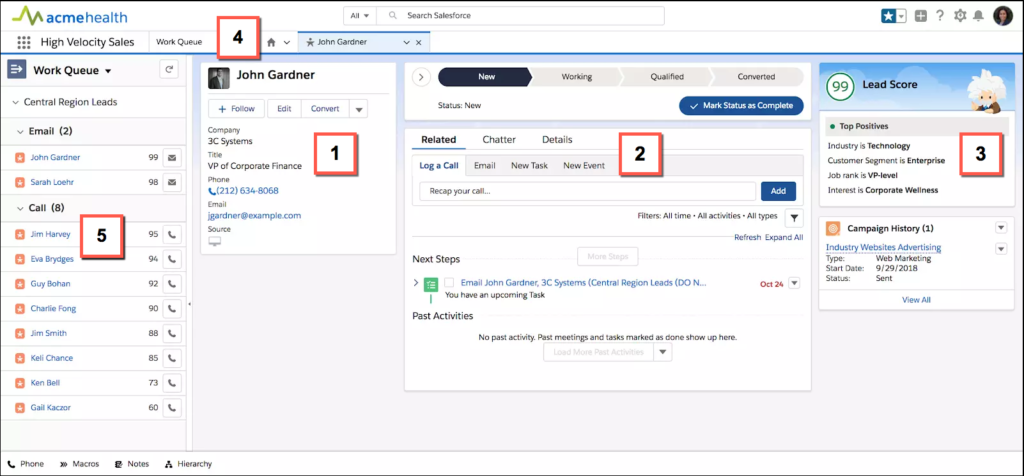1024x476 pixels.
Task: Check the Email John Gardner task checkbox
Action: coord(449,283)
